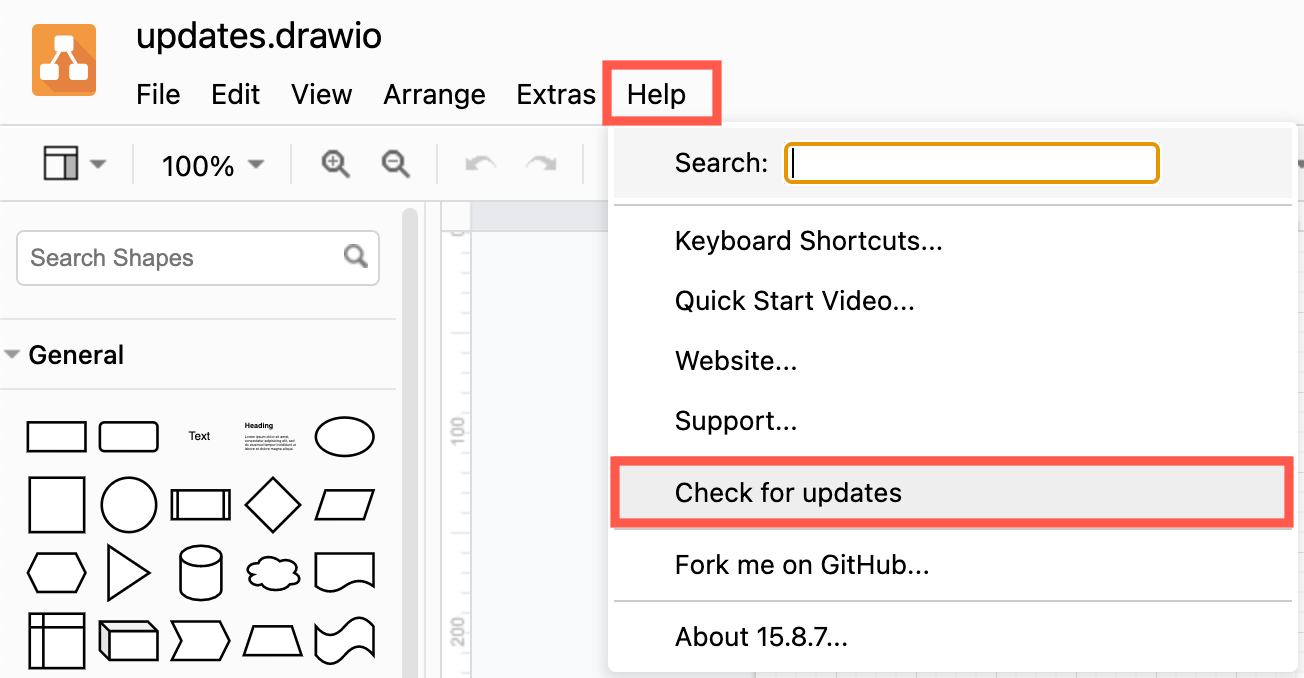Select the Hexagon shape

[57, 572]
